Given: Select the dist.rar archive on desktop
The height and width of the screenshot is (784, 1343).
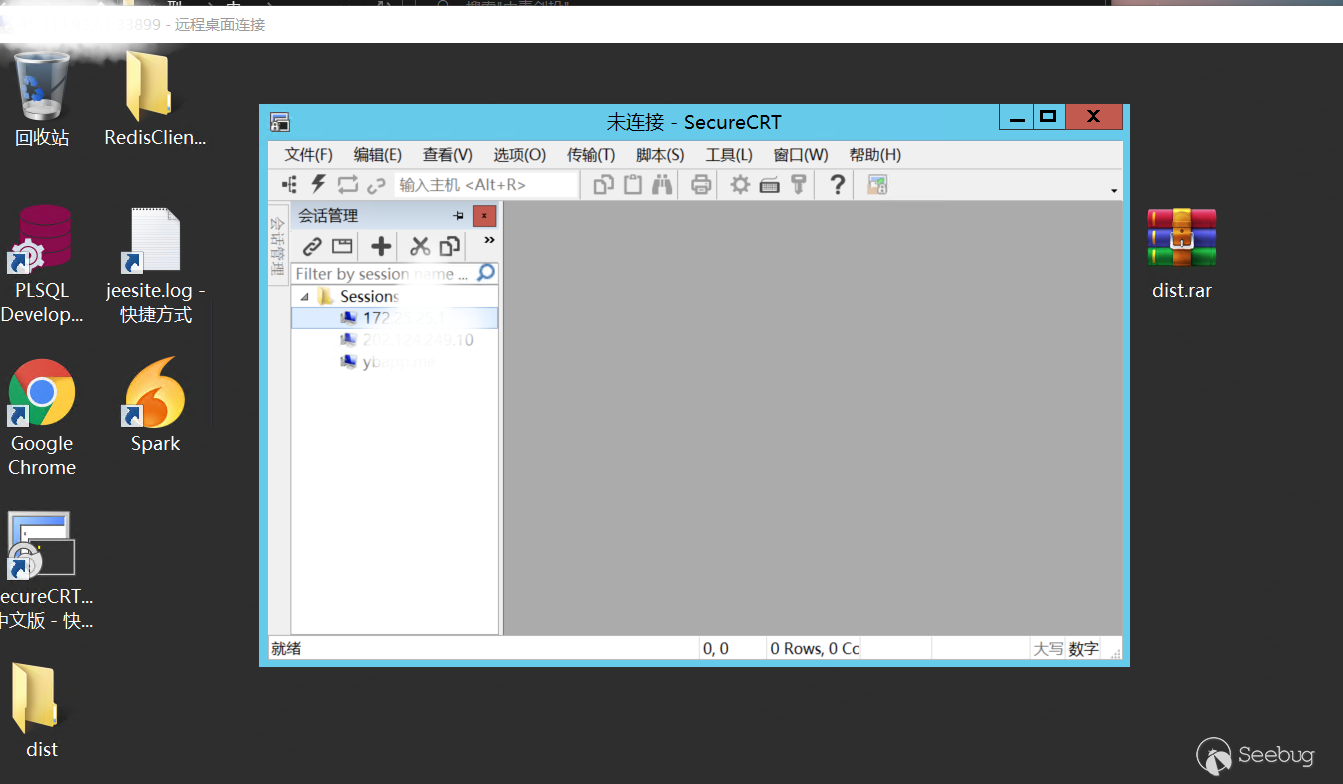Looking at the screenshot, I should point(1182,254).
